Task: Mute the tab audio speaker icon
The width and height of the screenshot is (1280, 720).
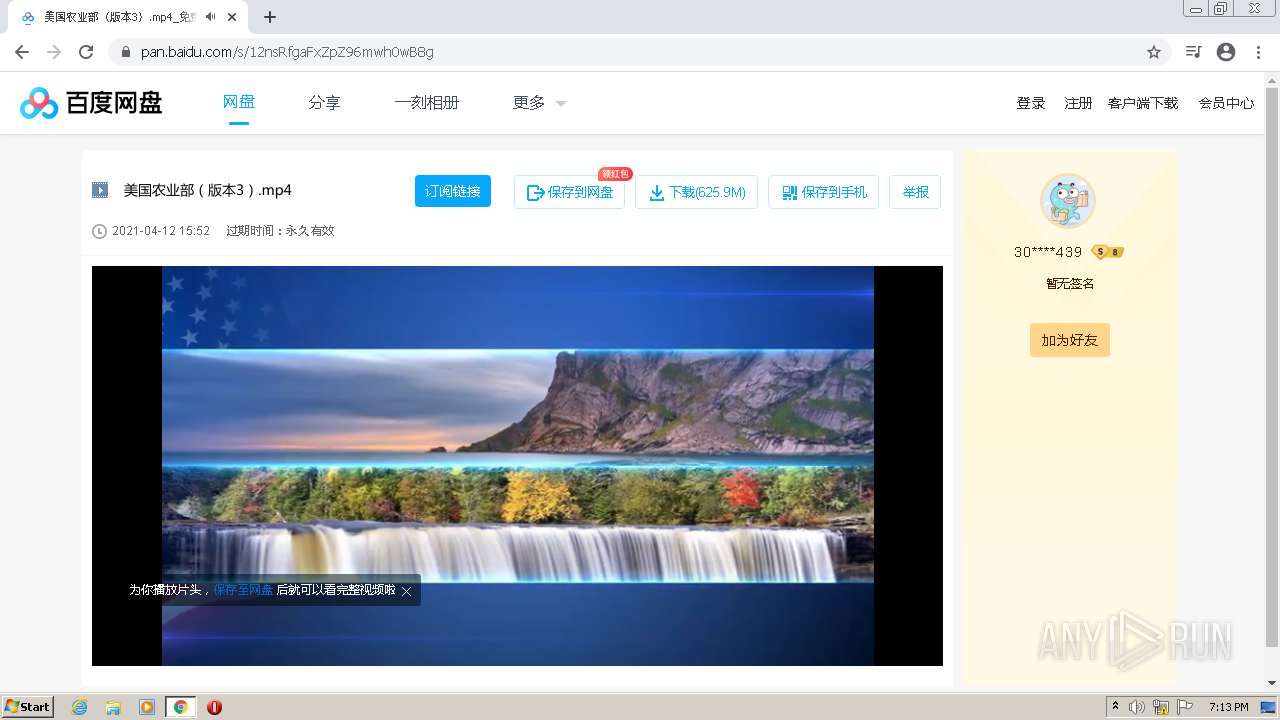Action: [x=210, y=17]
